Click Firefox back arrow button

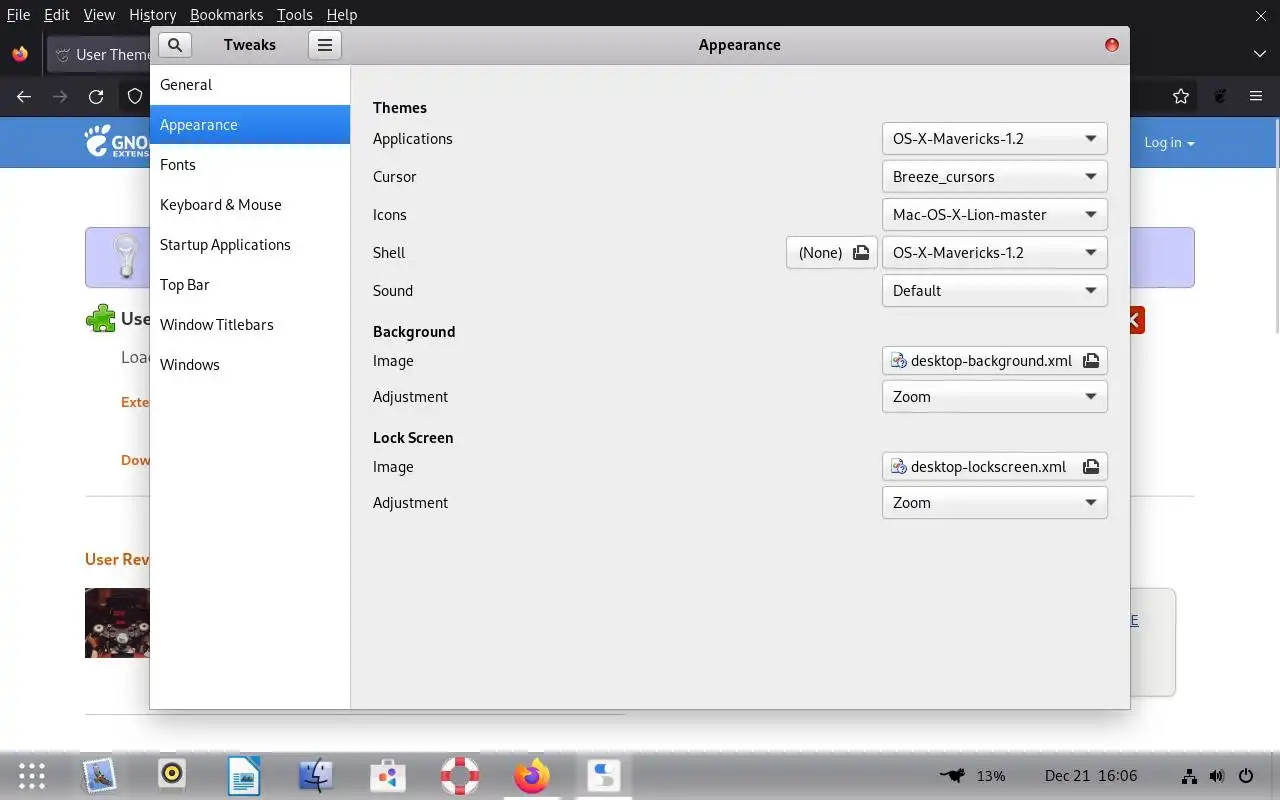24,97
